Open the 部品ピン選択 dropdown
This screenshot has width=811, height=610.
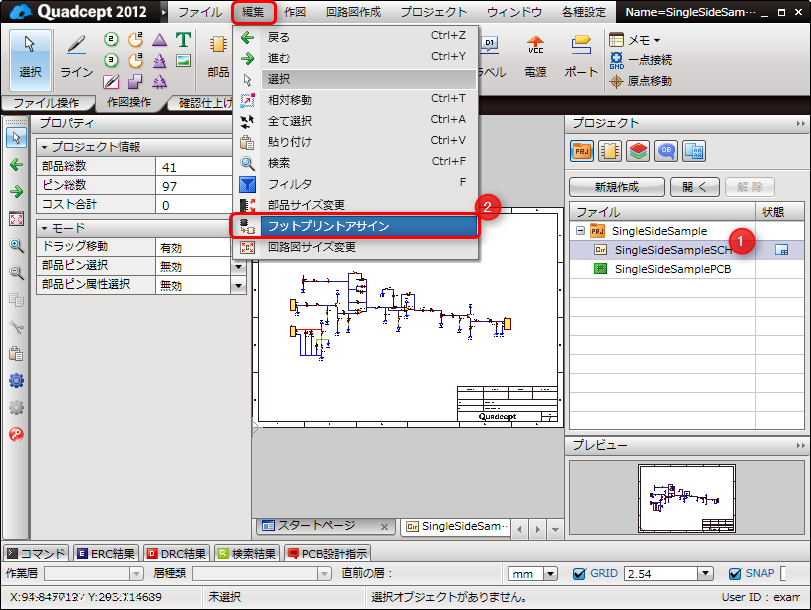[238, 266]
